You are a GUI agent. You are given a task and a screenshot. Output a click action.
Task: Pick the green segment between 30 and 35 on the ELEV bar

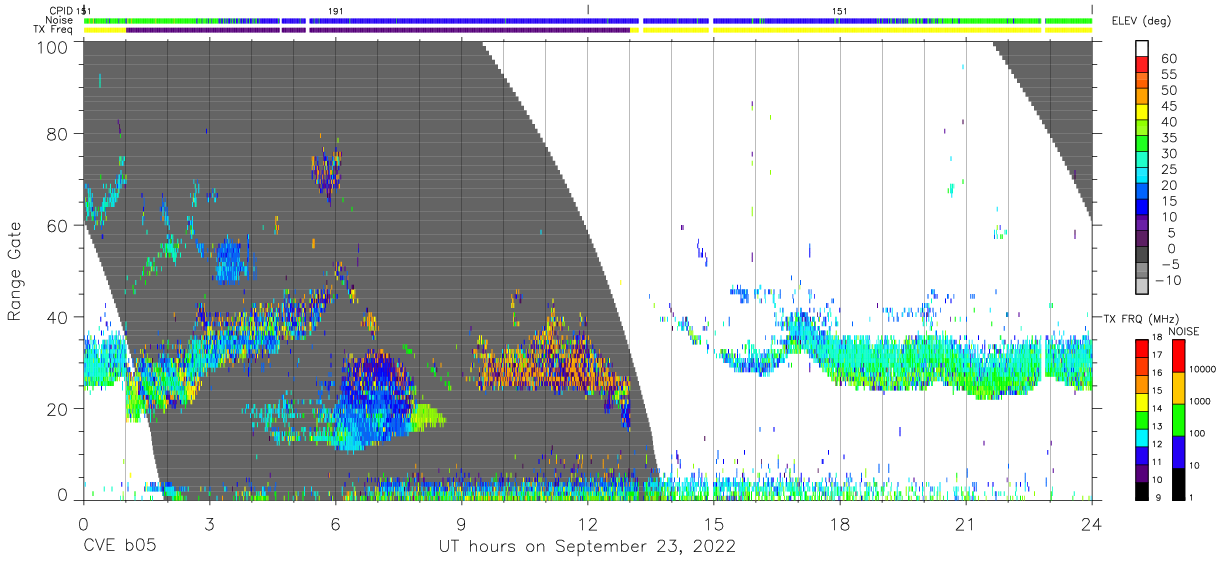coord(1142,144)
